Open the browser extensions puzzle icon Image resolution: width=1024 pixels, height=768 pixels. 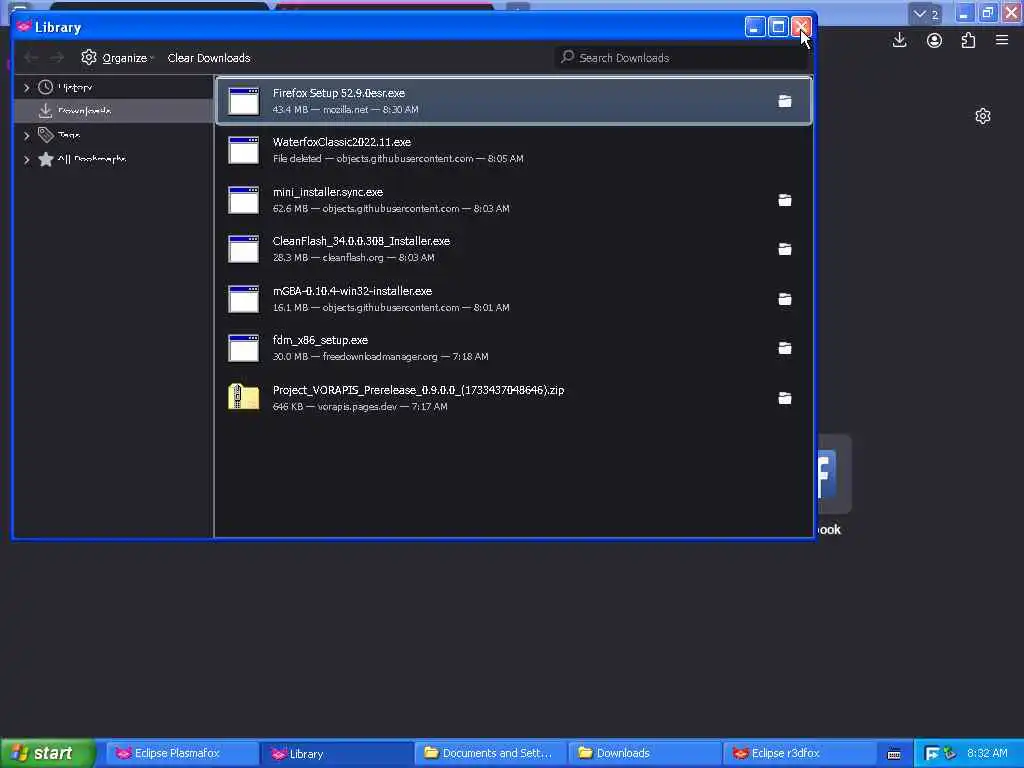[968, 40]
